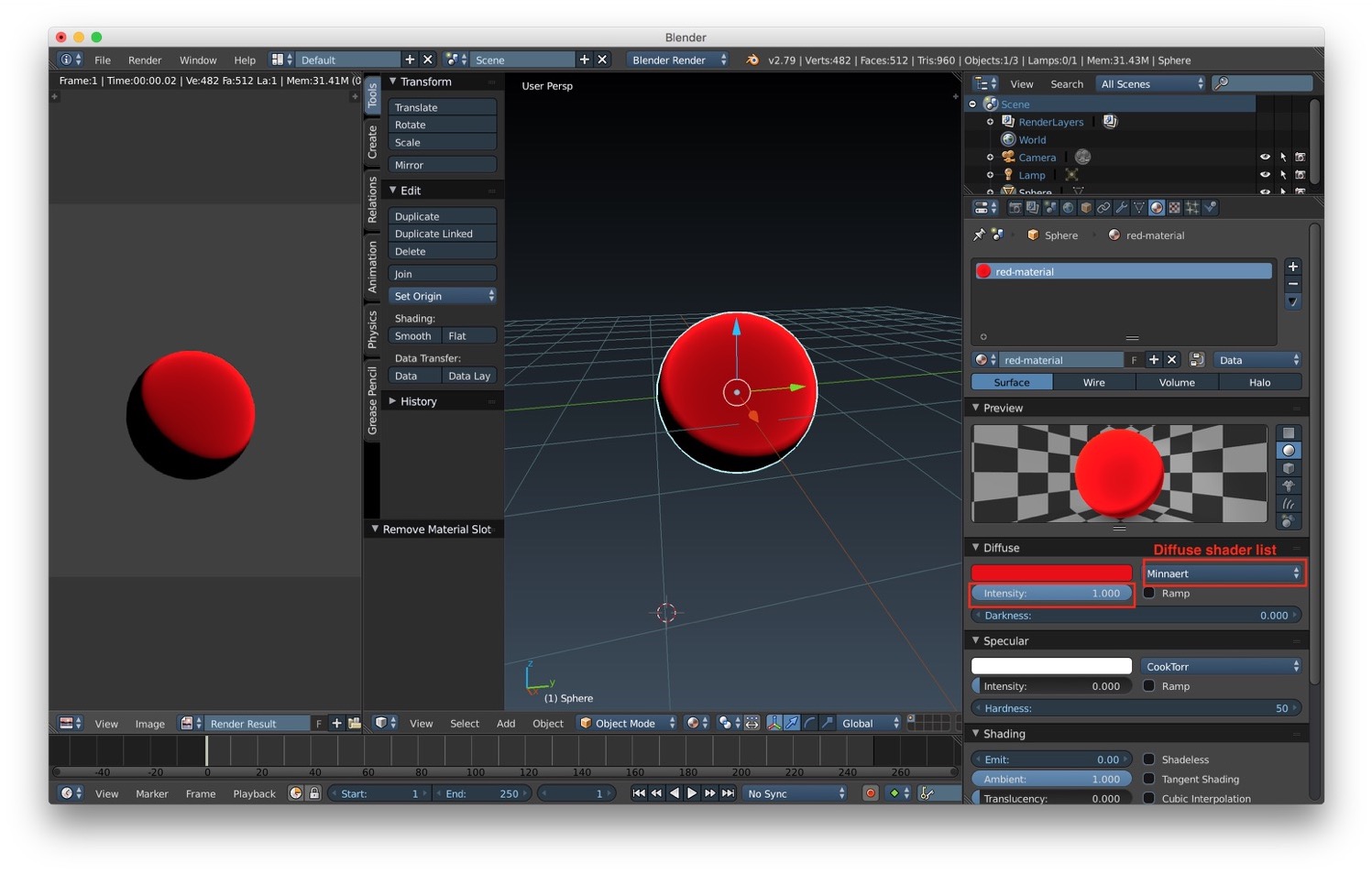Select monkey preview type
The image size is (1372, 874).
(1289, 486)
